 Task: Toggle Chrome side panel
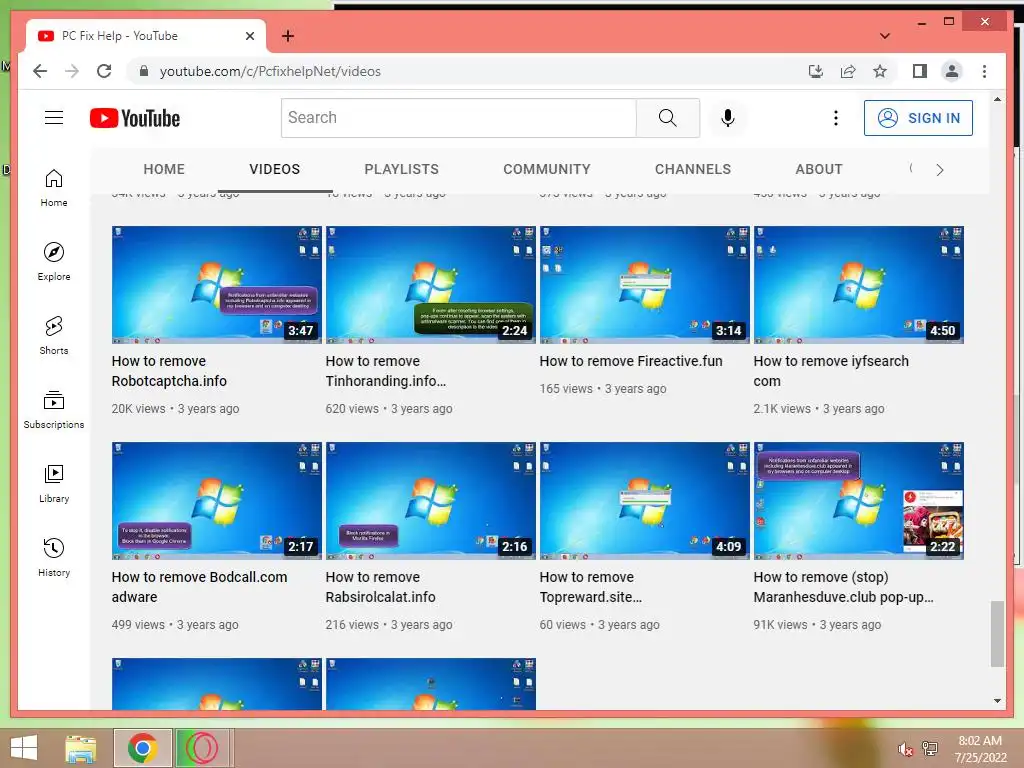tap(920, 71)
